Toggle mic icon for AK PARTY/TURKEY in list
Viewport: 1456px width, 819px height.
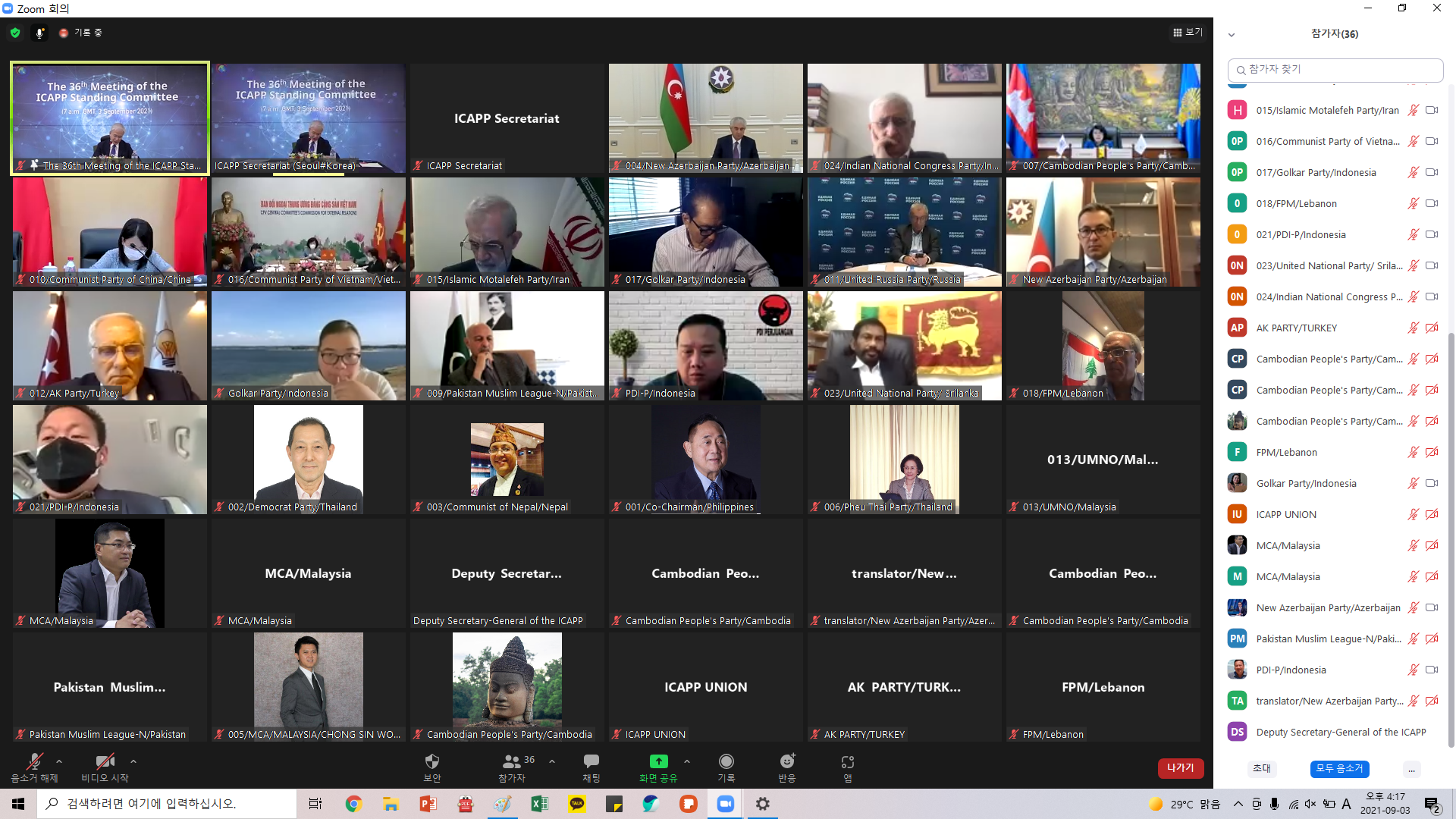[x=1414, y=328]
